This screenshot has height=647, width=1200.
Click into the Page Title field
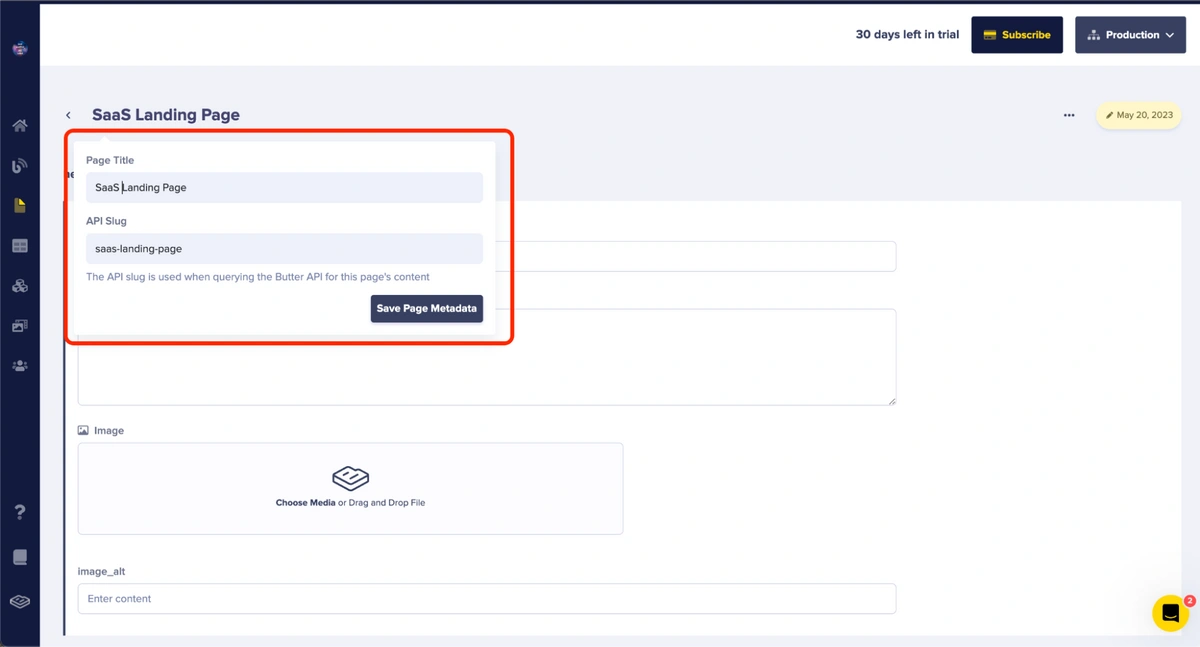click(x=284, y=187)
